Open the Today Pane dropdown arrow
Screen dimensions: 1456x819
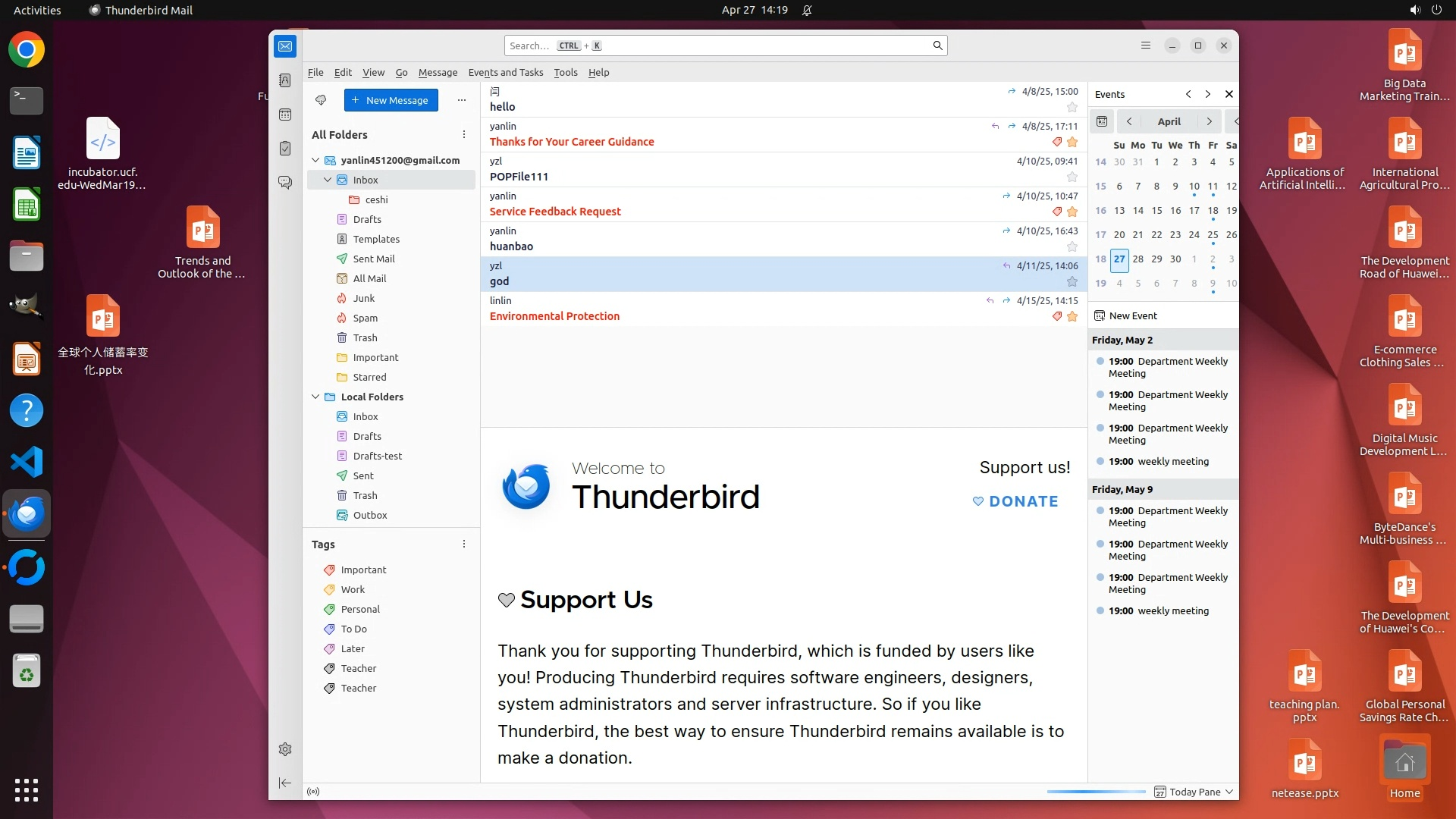(1229, 792)
